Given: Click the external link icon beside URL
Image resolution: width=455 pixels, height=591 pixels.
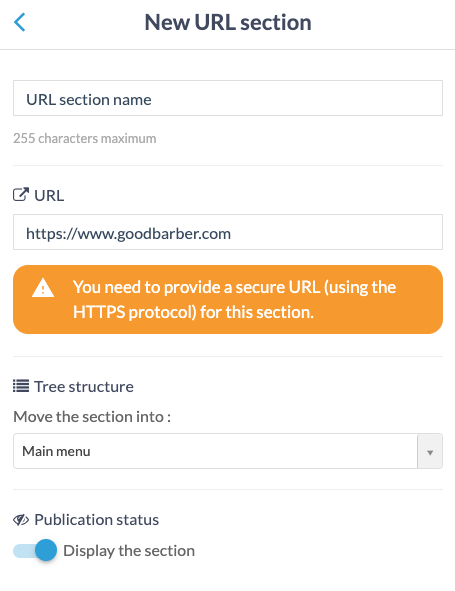Looking at the screenshot, I should click(21, 195).
